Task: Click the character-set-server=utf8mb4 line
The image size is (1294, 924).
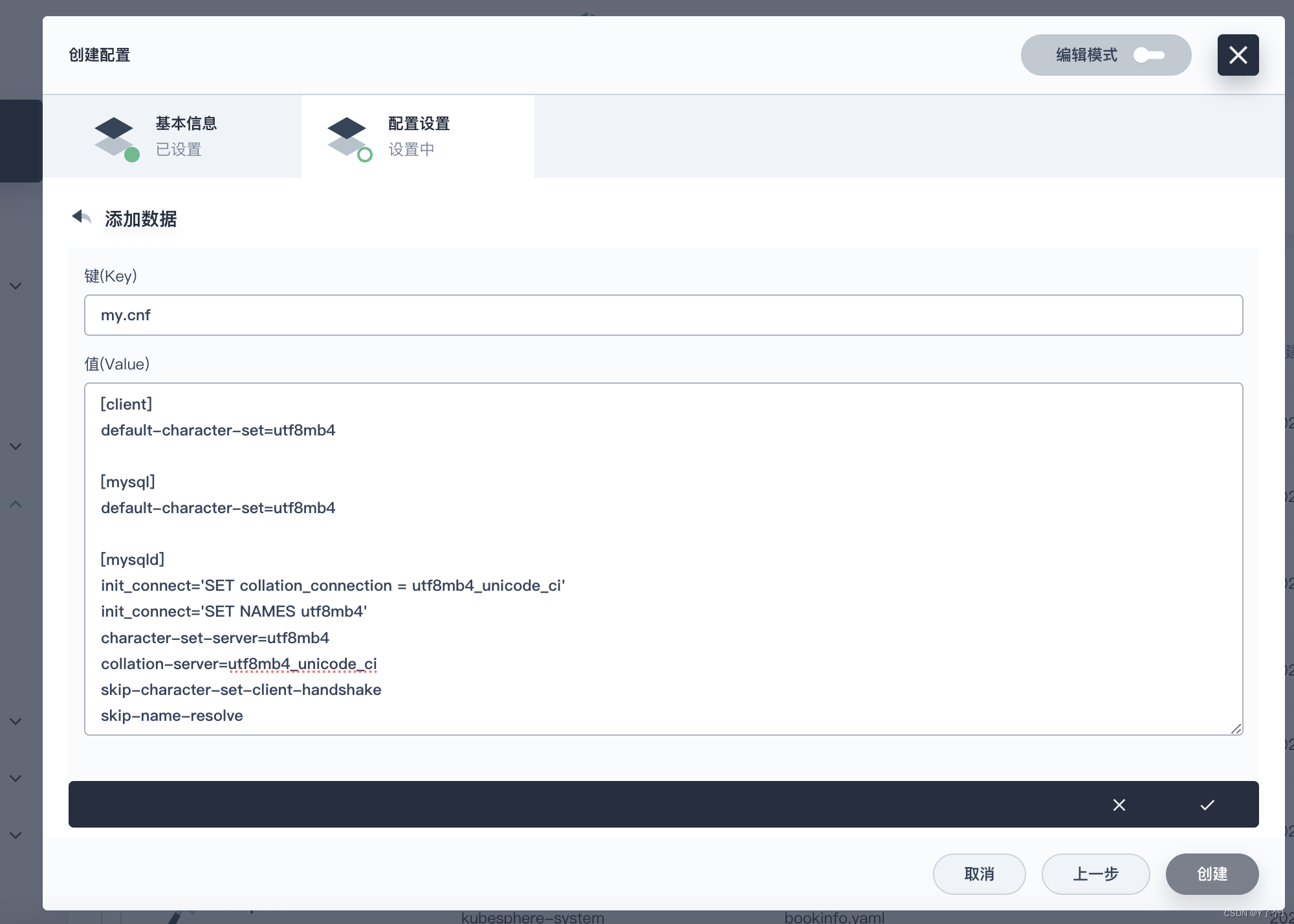Action: (215, 638)
